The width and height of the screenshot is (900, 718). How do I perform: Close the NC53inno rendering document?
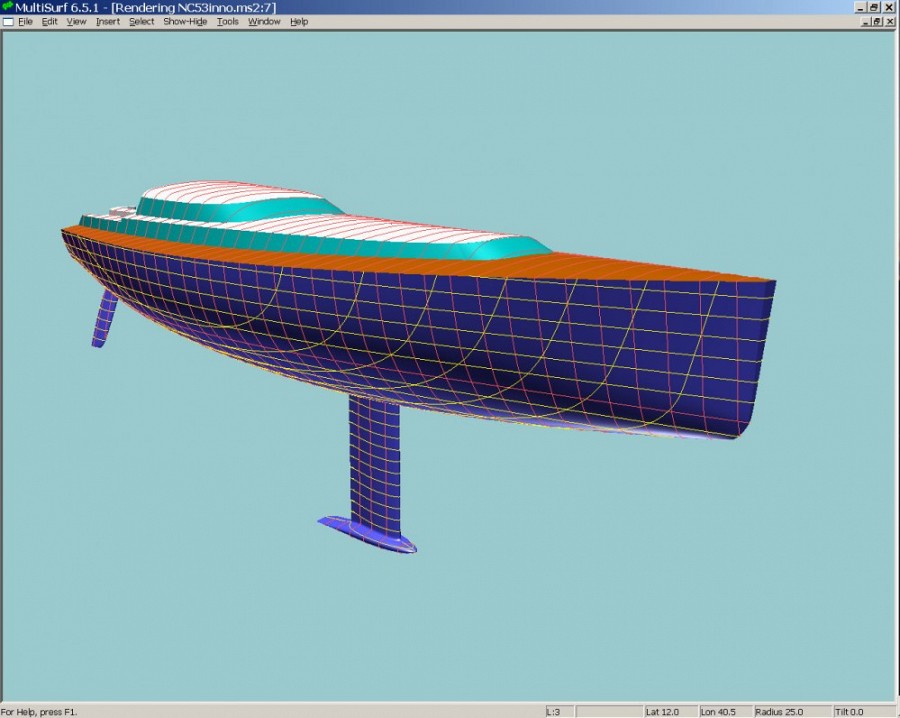pos(891,21)
